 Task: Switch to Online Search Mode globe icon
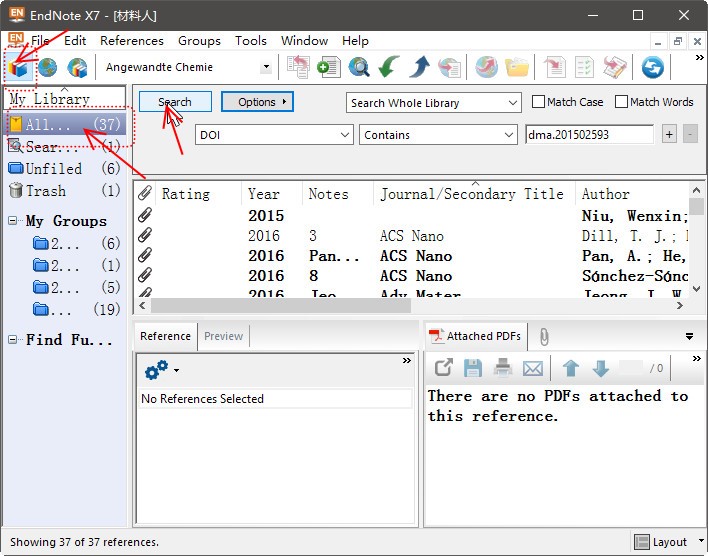[47, 68]
